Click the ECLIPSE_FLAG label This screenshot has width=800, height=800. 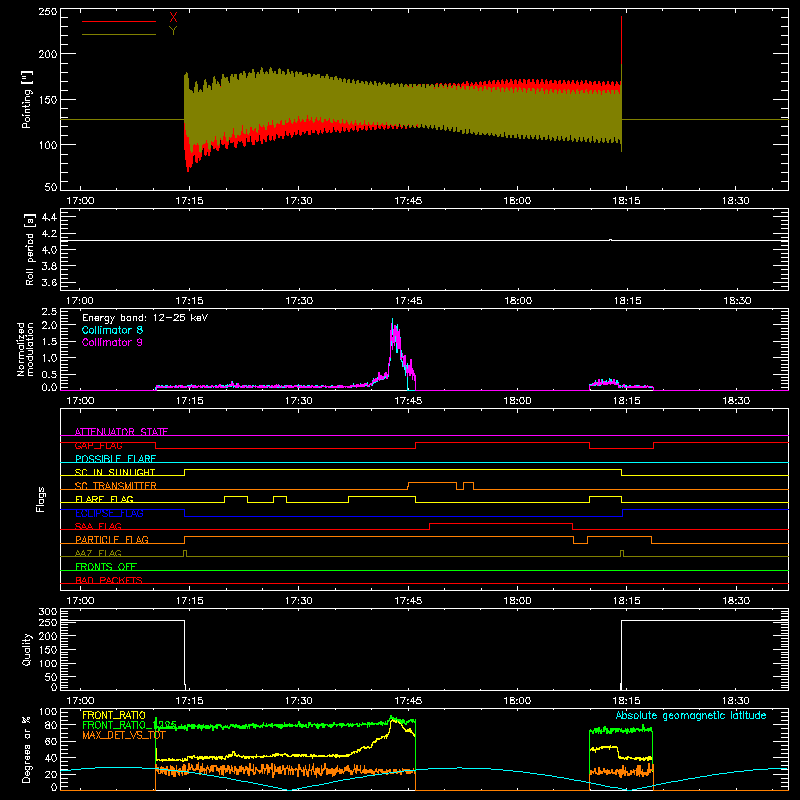[x=109, y=513]
